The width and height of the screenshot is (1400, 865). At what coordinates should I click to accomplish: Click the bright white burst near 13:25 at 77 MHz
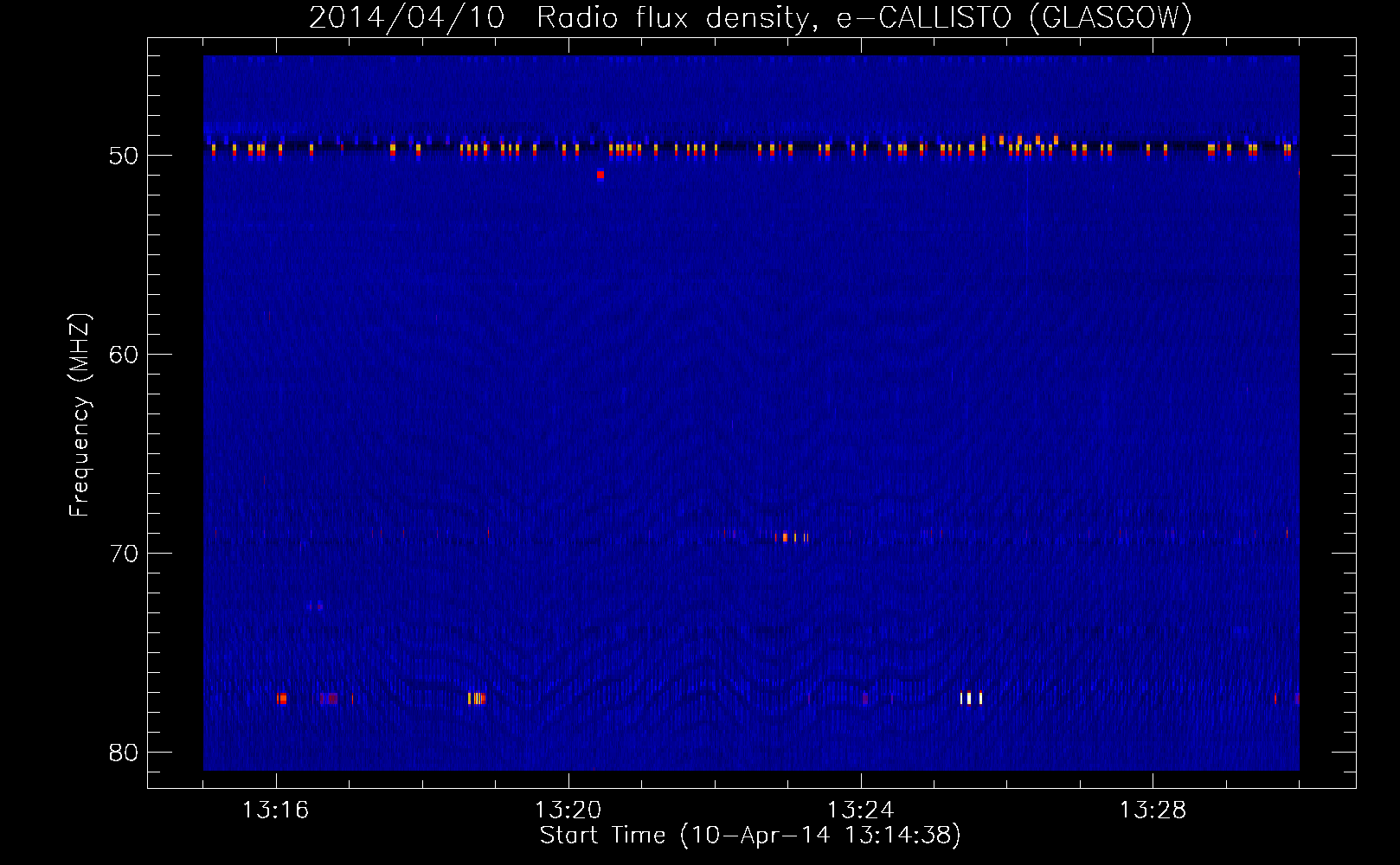(x=971, y=698)
